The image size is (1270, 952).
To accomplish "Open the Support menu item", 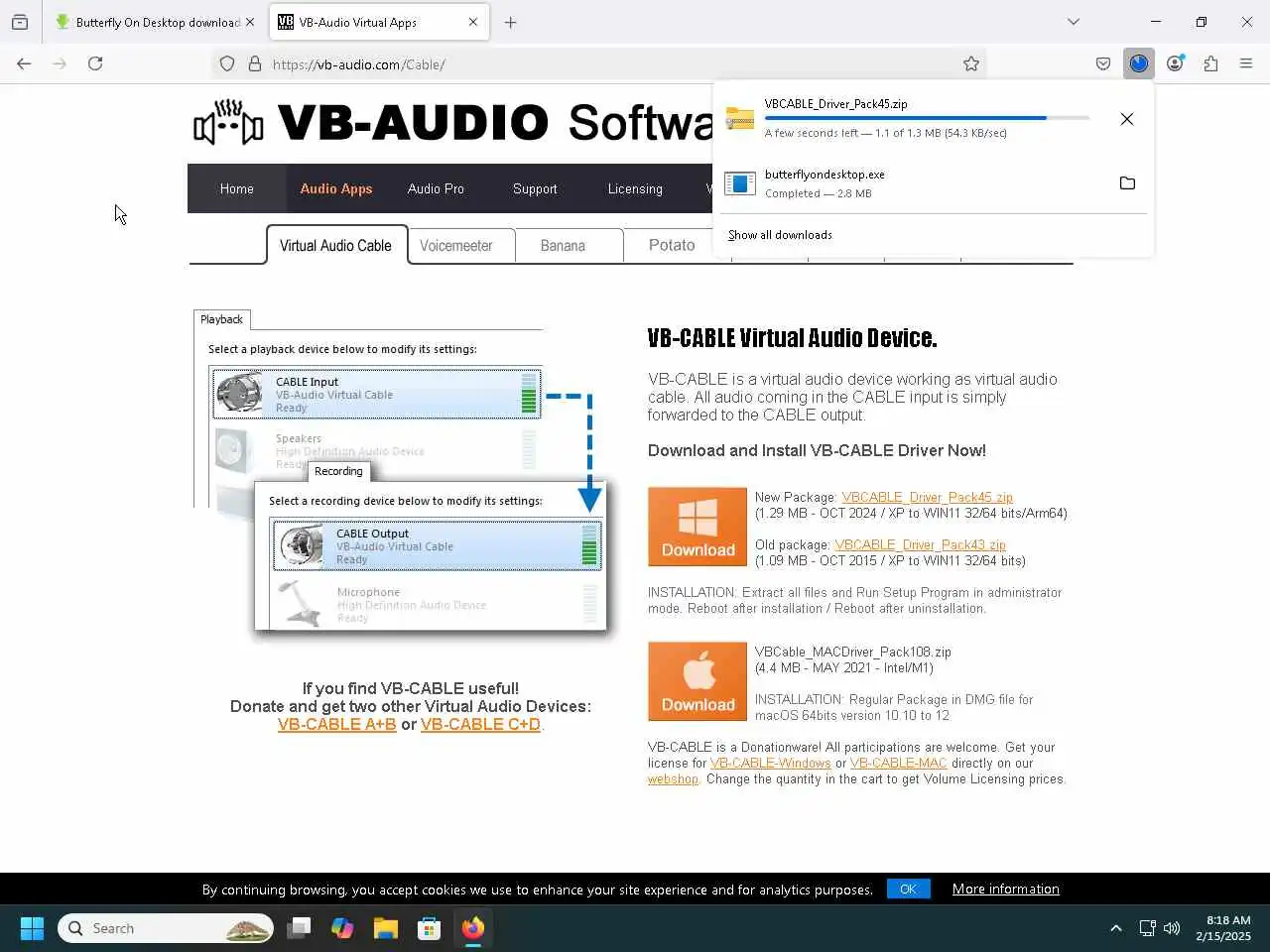I will pos(535,188).
